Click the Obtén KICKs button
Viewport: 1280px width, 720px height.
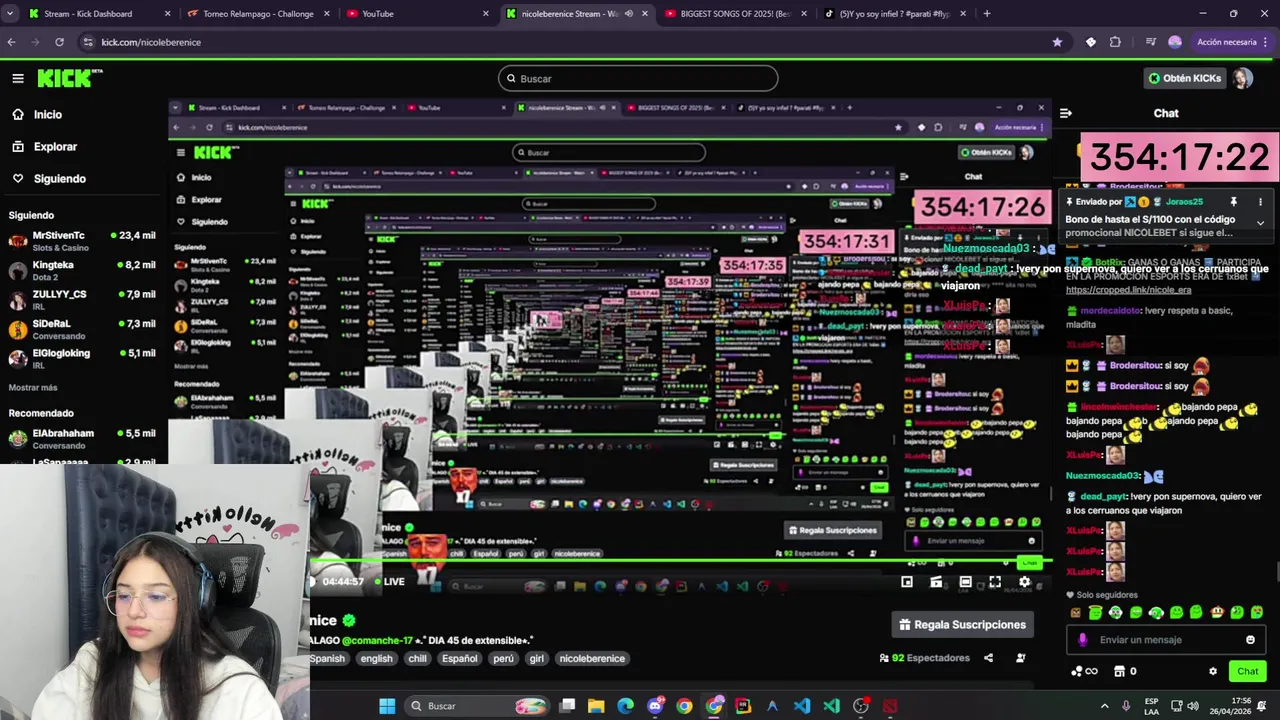(x=1185, y=78)
